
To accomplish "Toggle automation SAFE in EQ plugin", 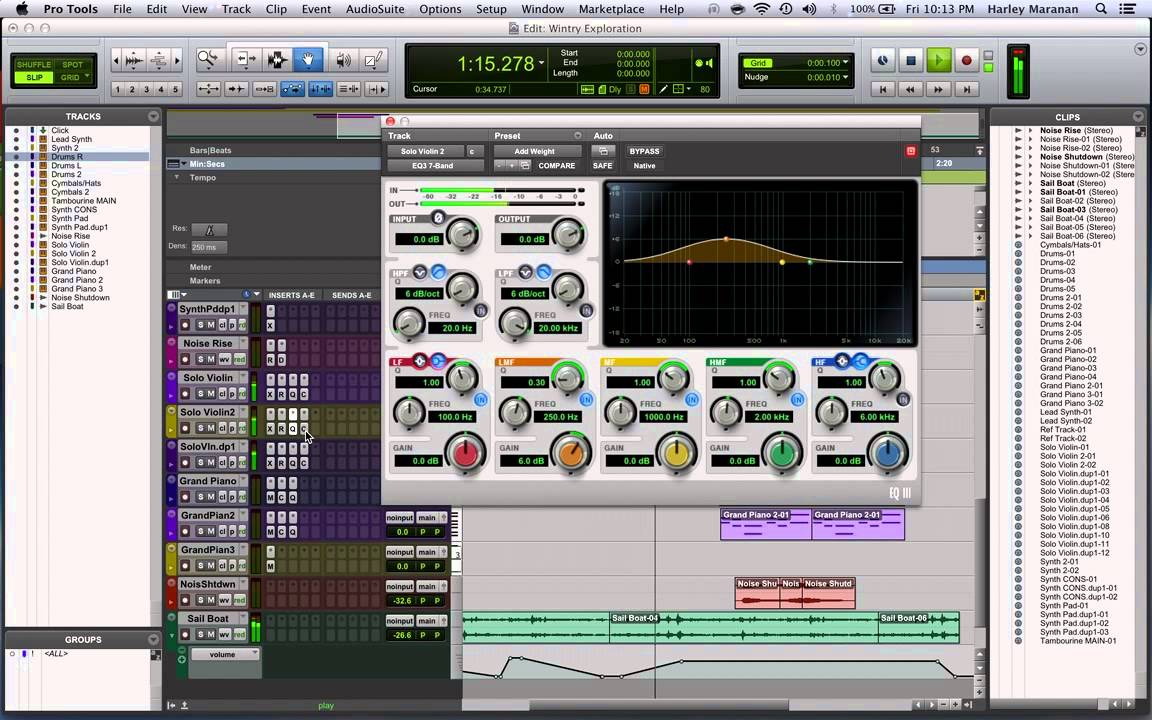I will click(x=602, y=165).
